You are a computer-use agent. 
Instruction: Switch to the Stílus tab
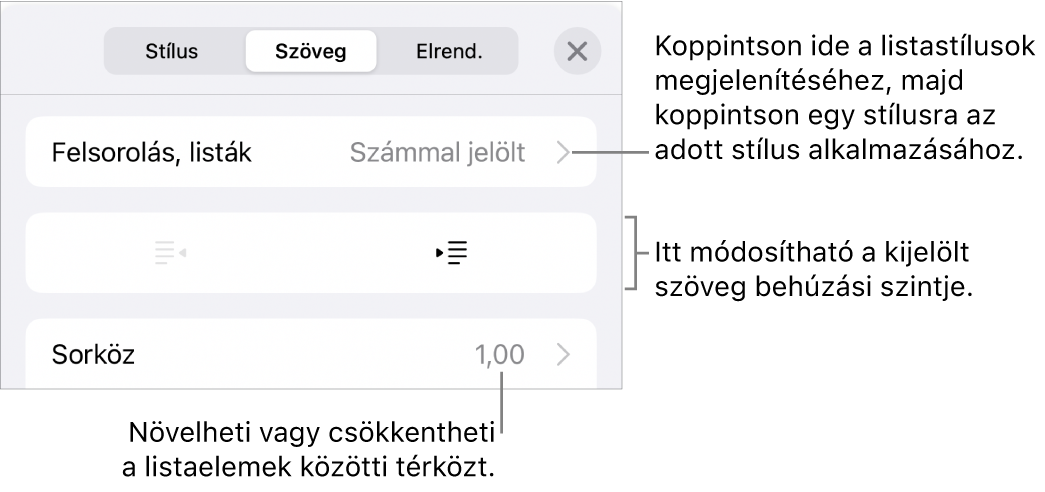coord(174,52)
